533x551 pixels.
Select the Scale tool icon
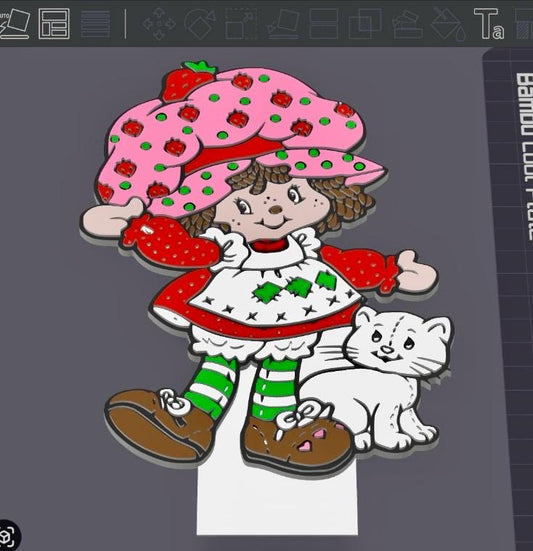click(x=241, y=24)
